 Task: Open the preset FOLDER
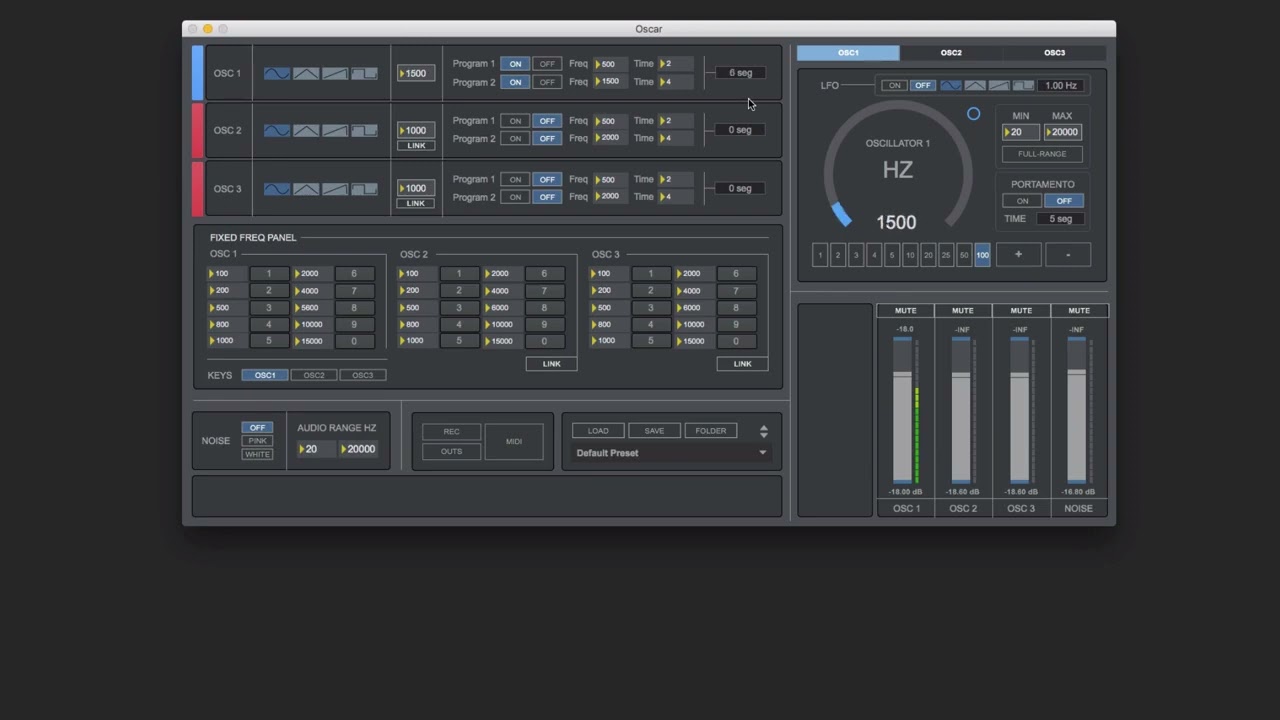click(711, 431)
